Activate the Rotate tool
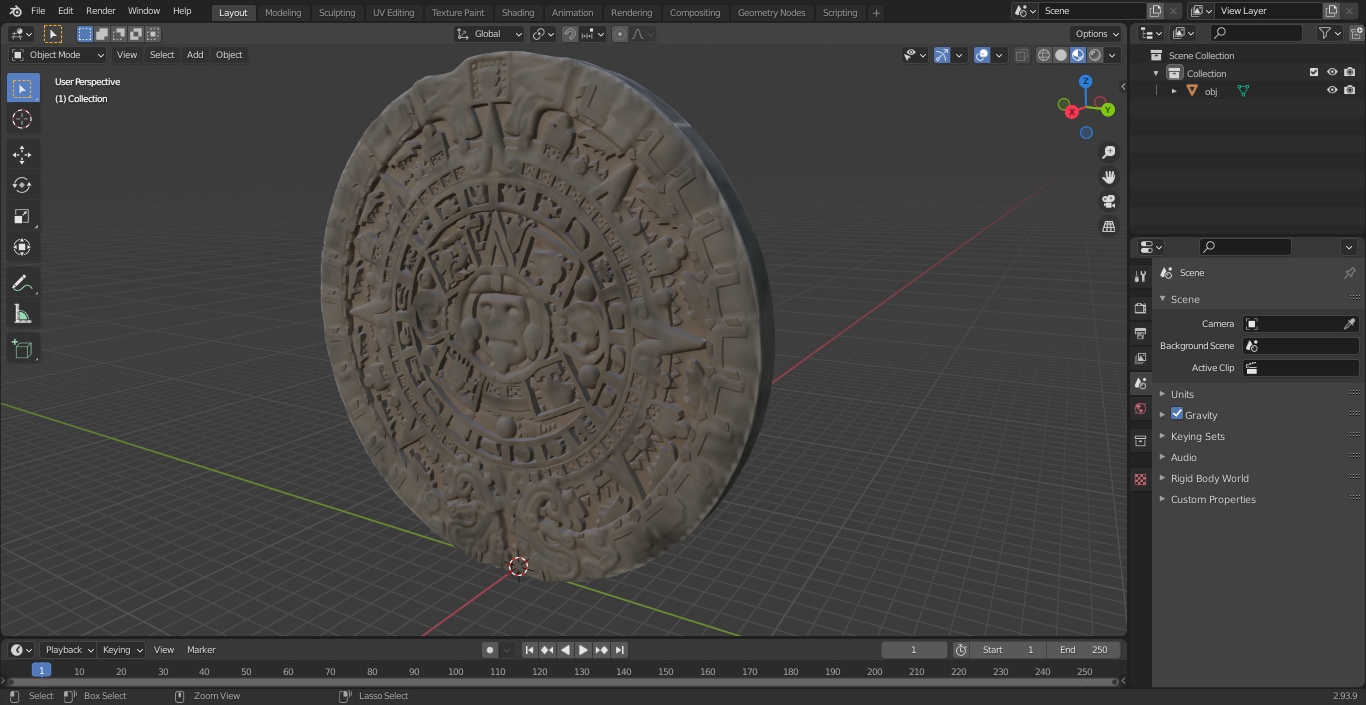1366x705 pixels. point(22,185)
